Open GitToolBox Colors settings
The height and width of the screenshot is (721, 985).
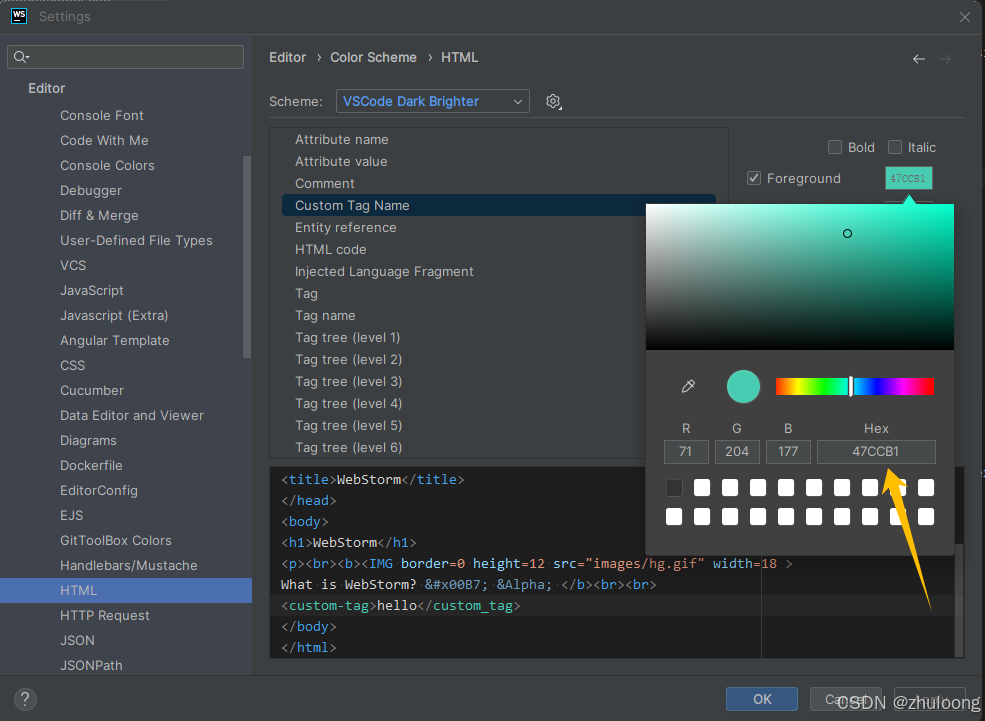(x=116, y=540)
